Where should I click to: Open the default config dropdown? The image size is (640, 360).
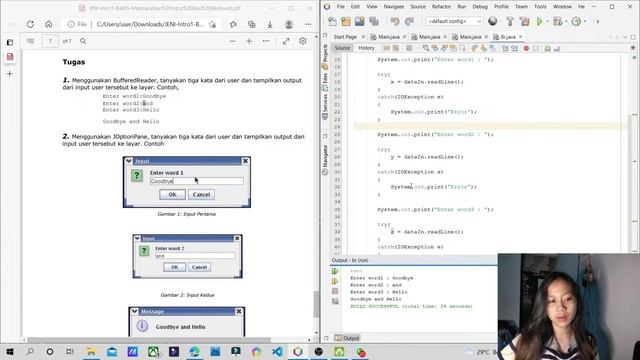tap(454, 21)
